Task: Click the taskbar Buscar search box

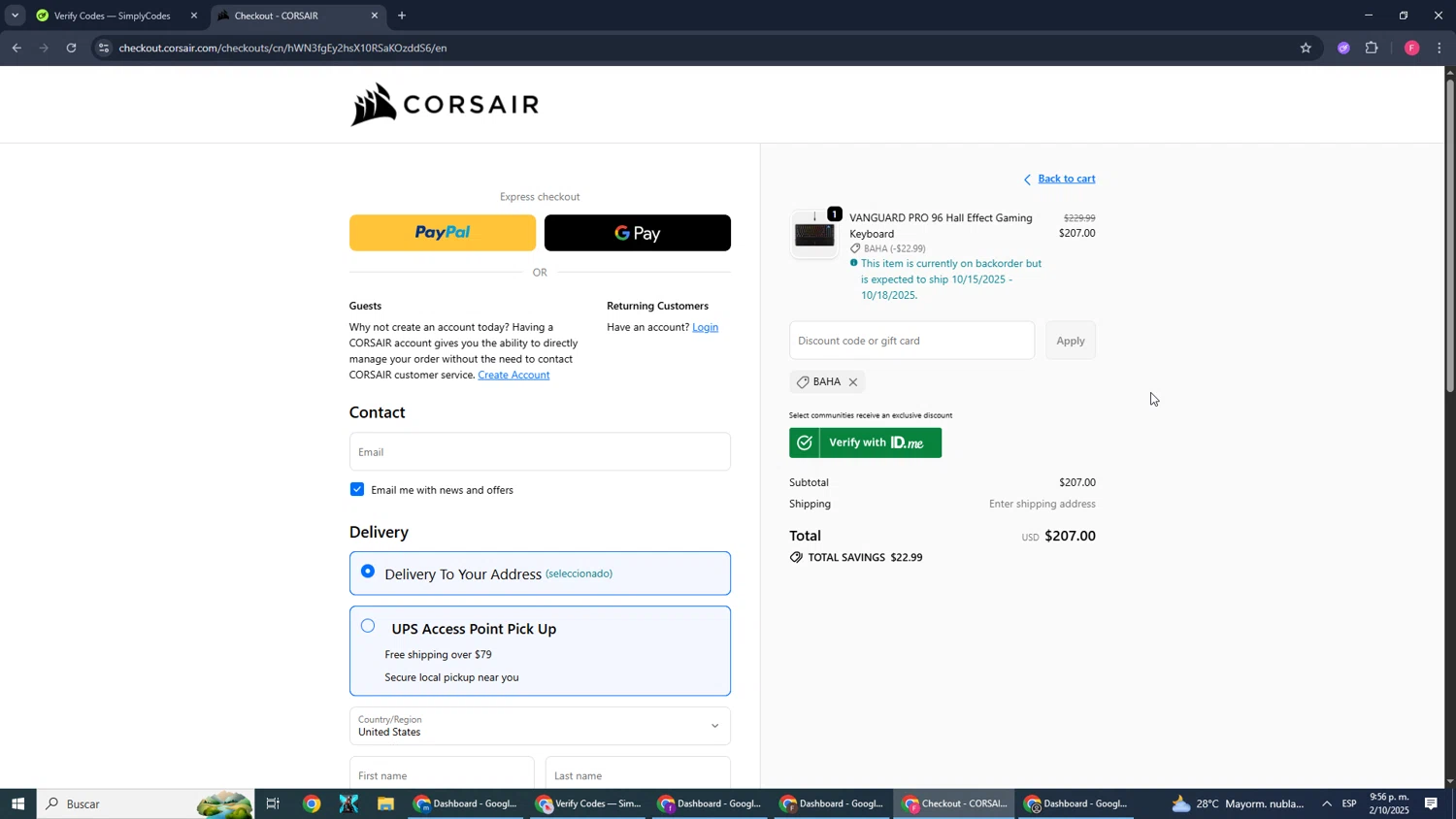Action: (x=146, y=803)
